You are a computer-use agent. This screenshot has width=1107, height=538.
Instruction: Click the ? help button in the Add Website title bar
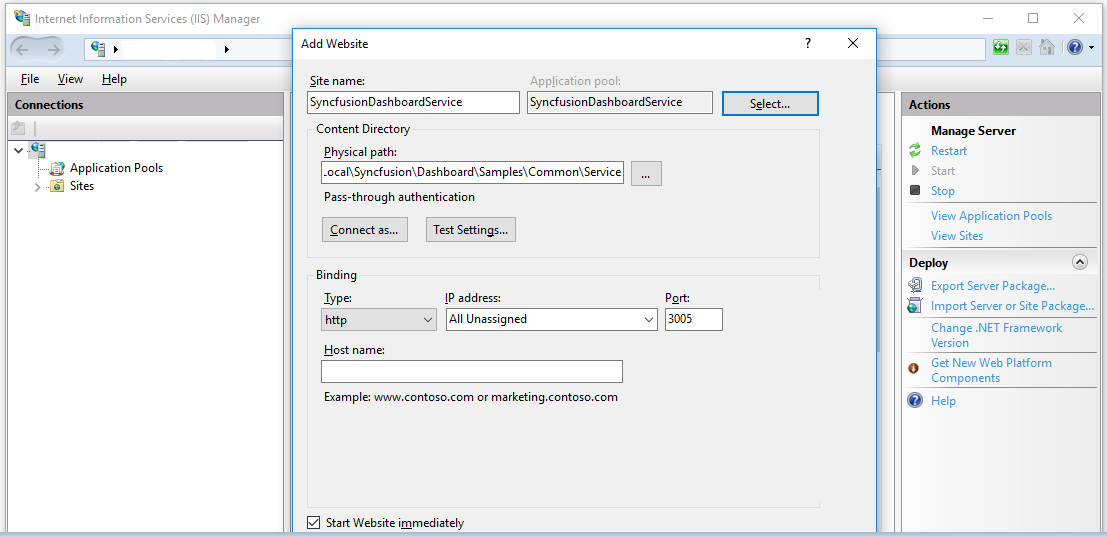808,44
